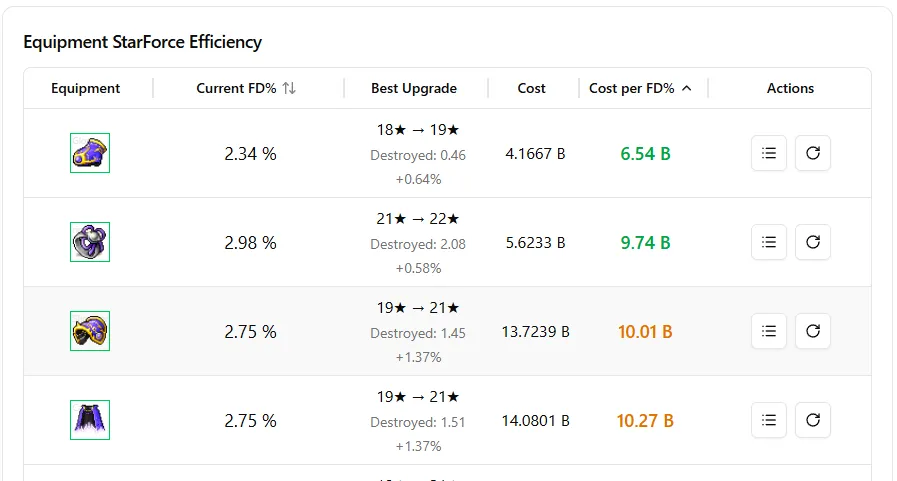The width and height of the screenshot is (897, 481).
Task: Click the Current FD% column header
Action: coord(236,88)
